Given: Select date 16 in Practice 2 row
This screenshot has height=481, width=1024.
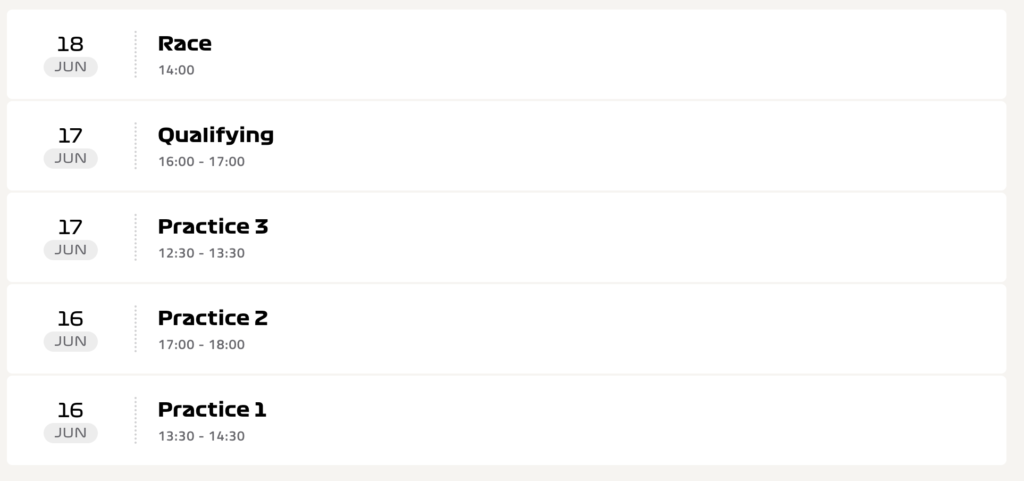Looking at the screenshot, I should coord(71,318).
